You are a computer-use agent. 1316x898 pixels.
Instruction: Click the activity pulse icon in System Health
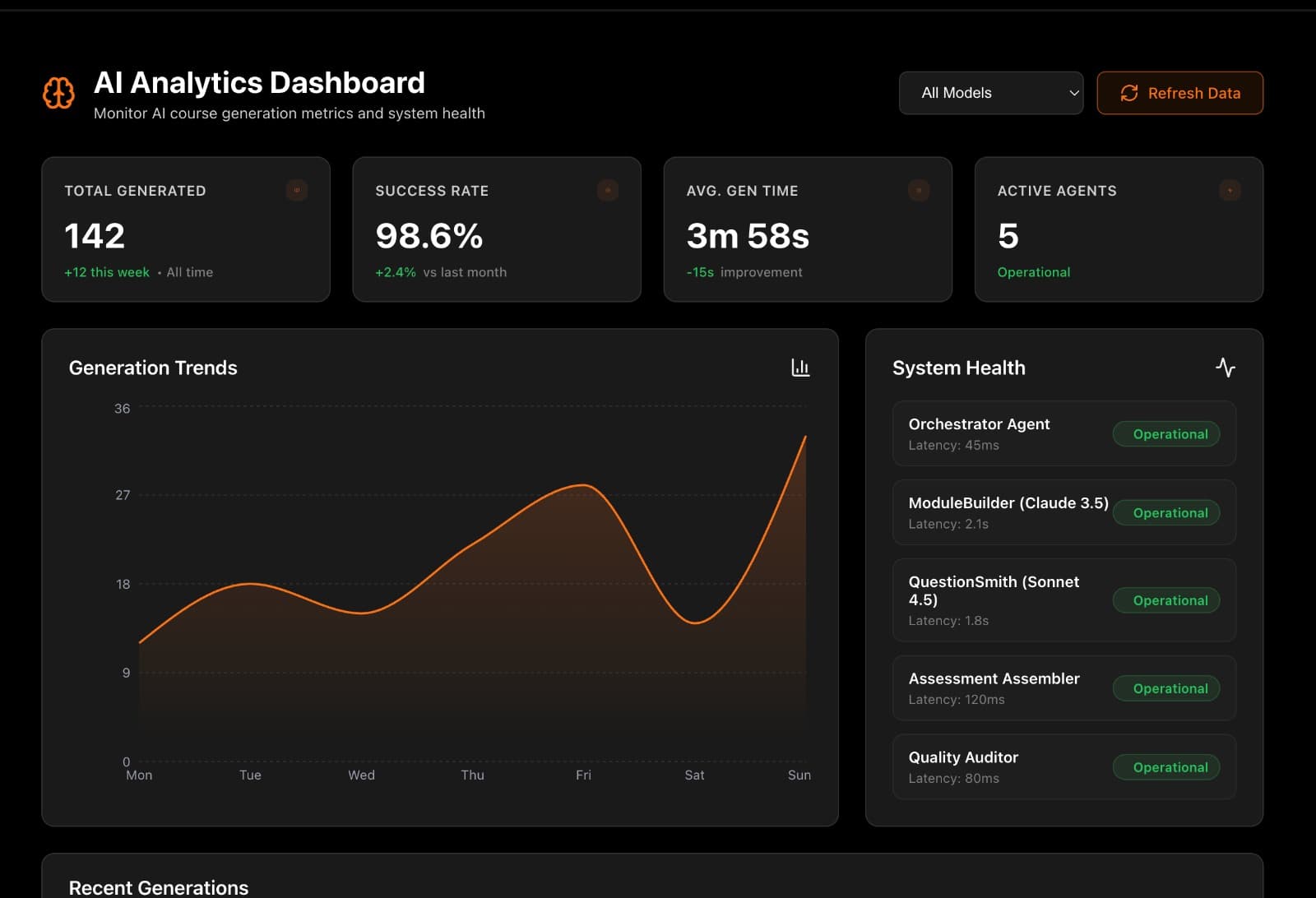click(x=1225, y=368)
